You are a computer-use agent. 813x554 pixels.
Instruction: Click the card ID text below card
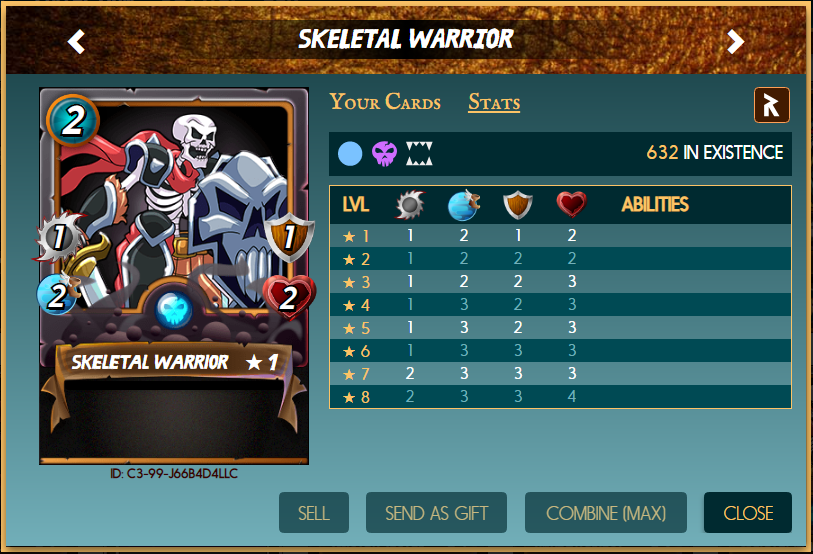(x=174, y=474)
